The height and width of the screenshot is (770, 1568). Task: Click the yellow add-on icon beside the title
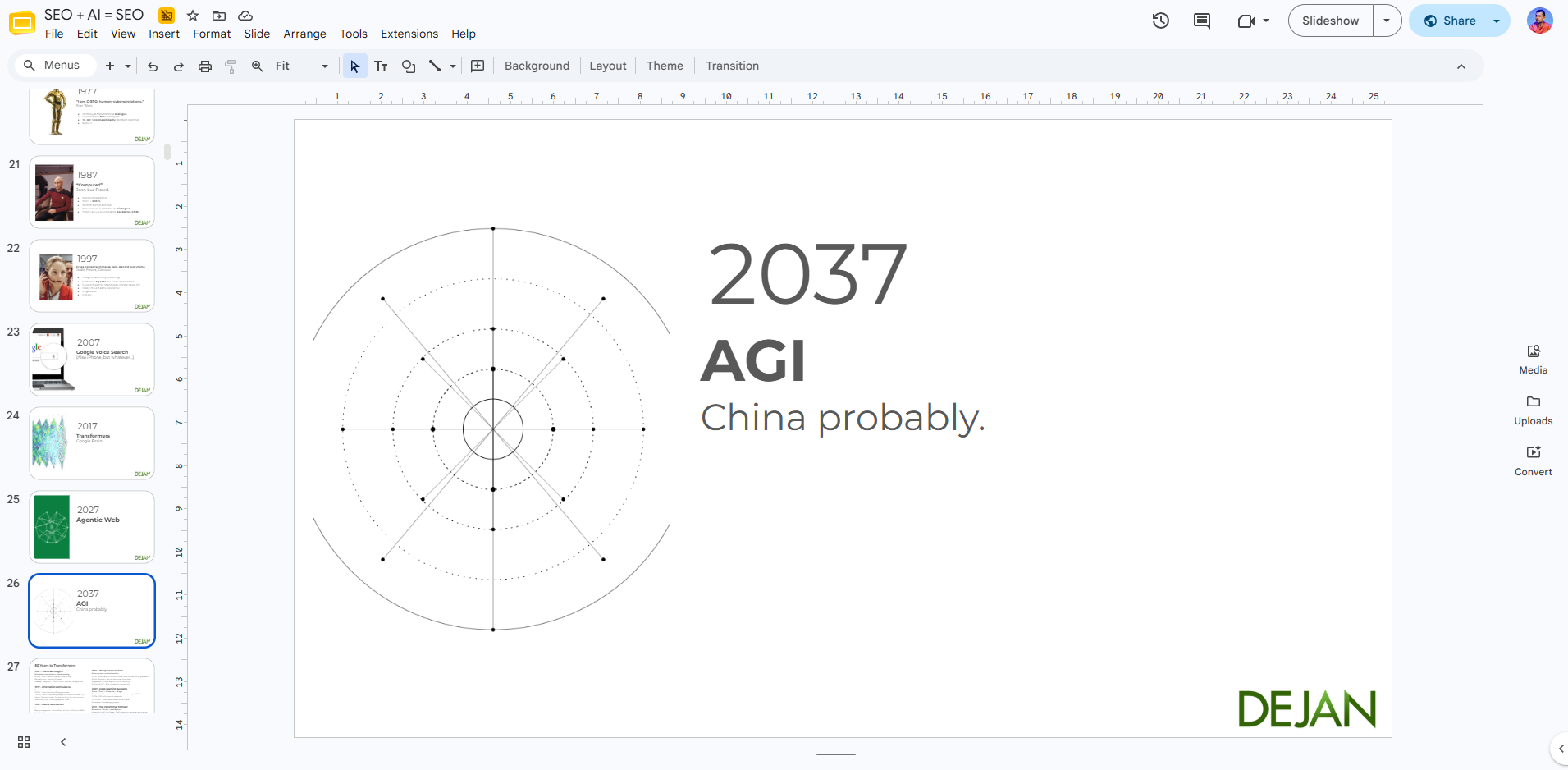pos(167,16)
